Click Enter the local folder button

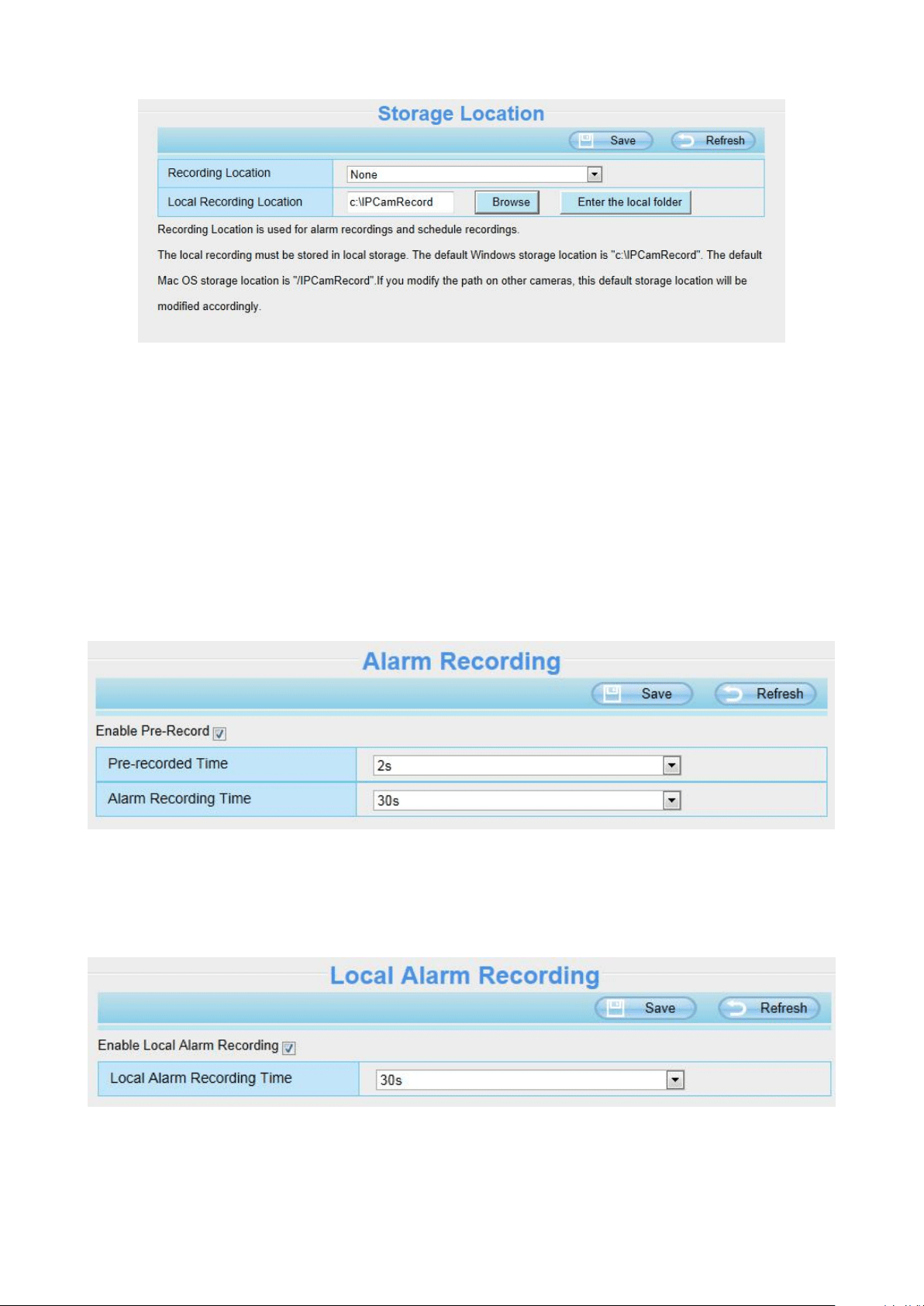tap(626, 202)
